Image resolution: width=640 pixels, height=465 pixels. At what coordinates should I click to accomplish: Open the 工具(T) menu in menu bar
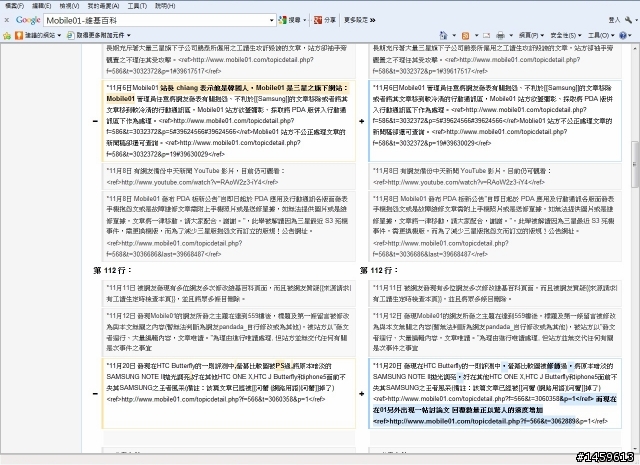tap(137, 6)
